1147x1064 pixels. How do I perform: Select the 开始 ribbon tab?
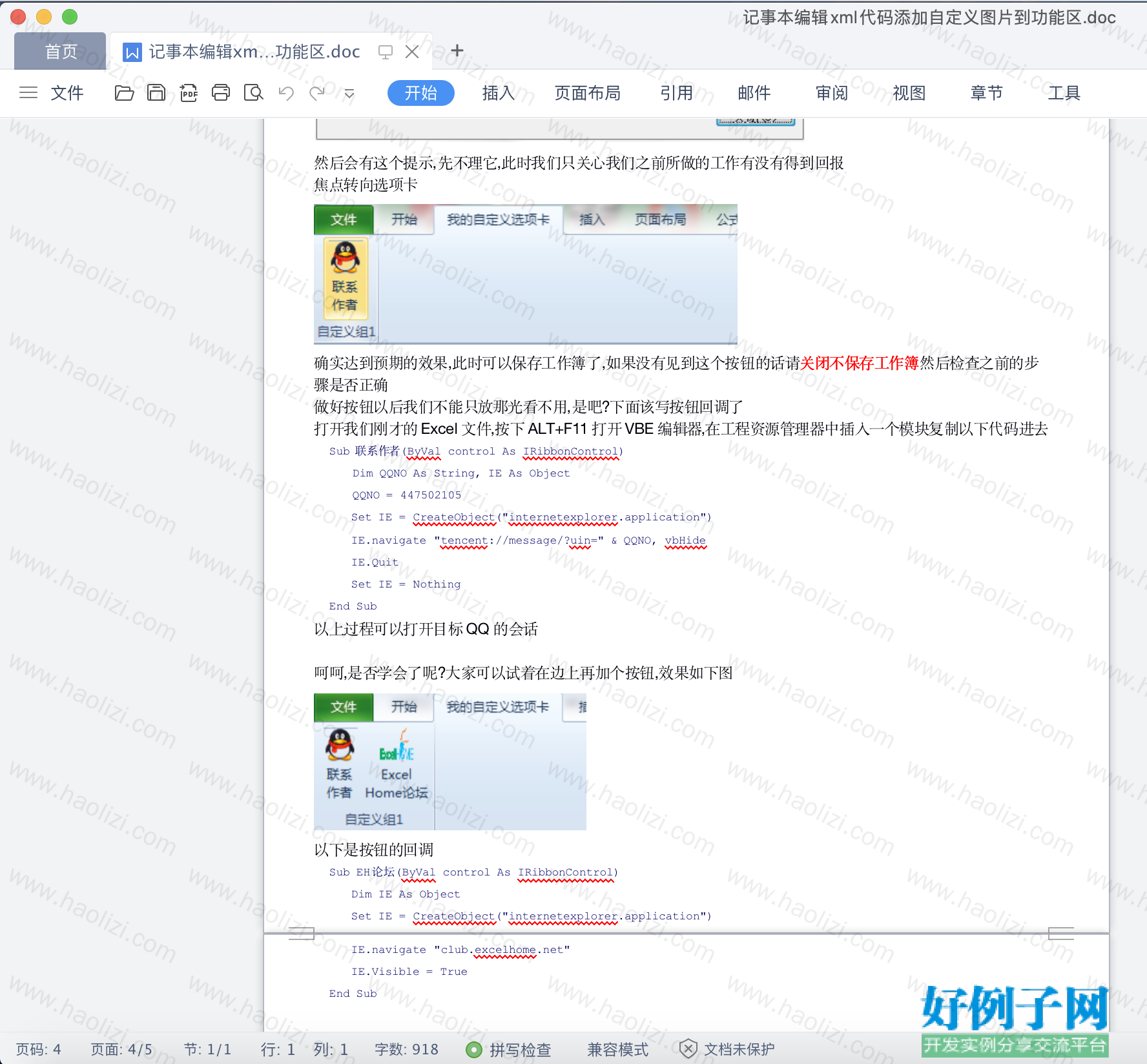coord(421,93)
